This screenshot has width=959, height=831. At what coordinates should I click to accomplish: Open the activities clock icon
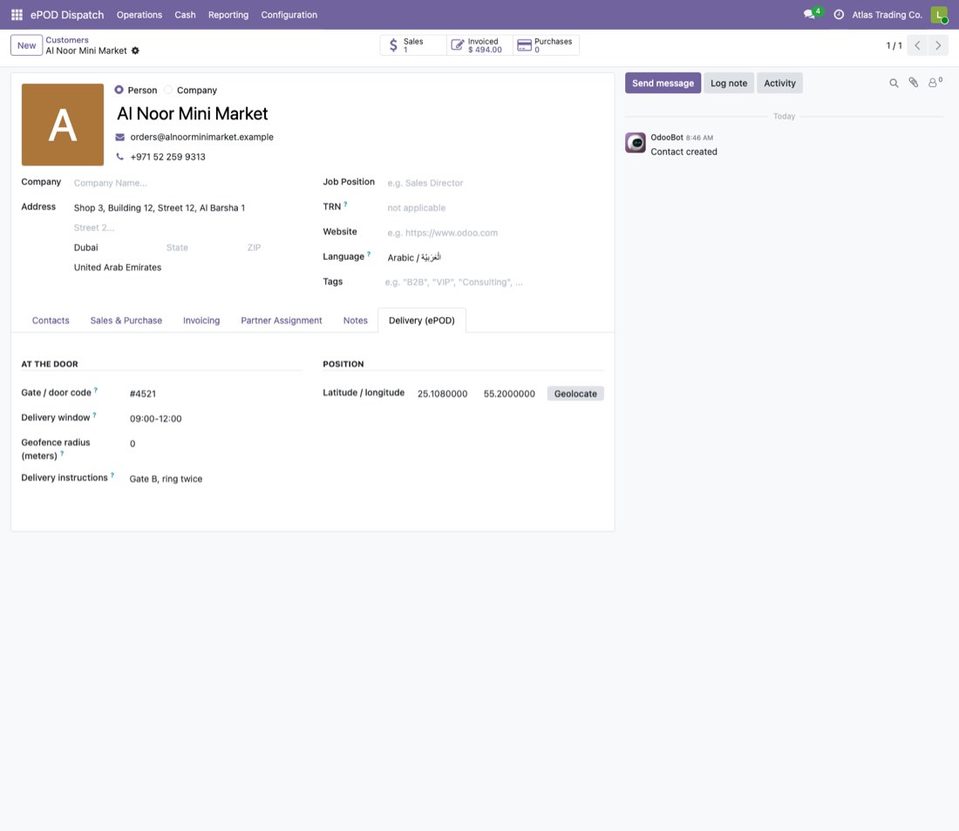click(x=839, y=15)
